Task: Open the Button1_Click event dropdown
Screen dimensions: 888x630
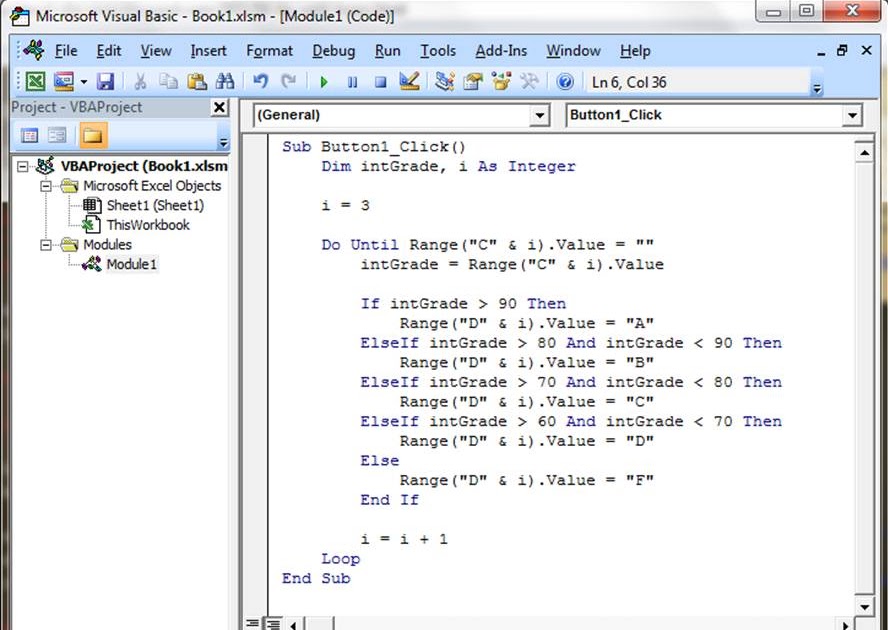Action: click(x=852, y=115)
